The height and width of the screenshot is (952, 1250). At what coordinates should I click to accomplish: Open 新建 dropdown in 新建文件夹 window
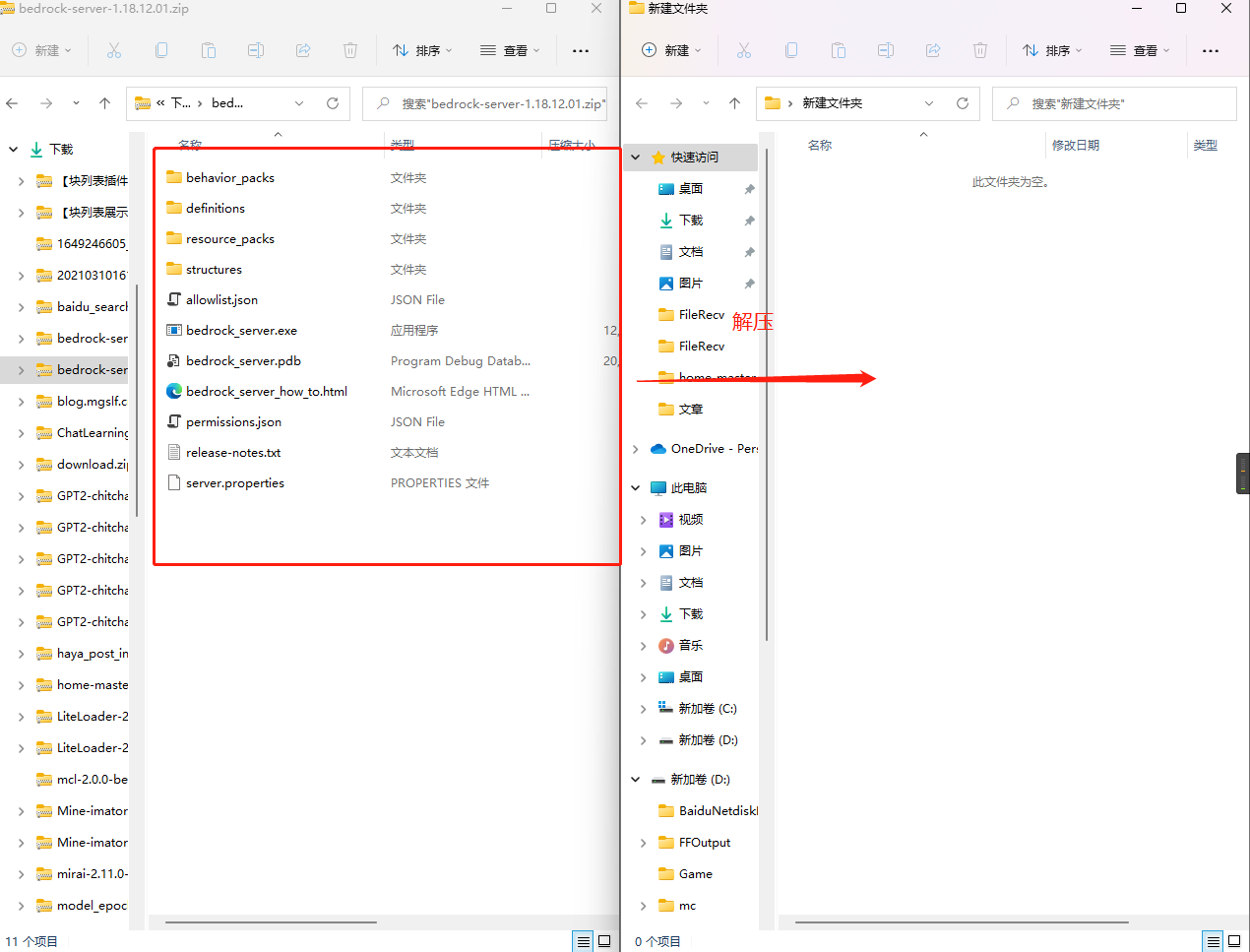(671, 50)
